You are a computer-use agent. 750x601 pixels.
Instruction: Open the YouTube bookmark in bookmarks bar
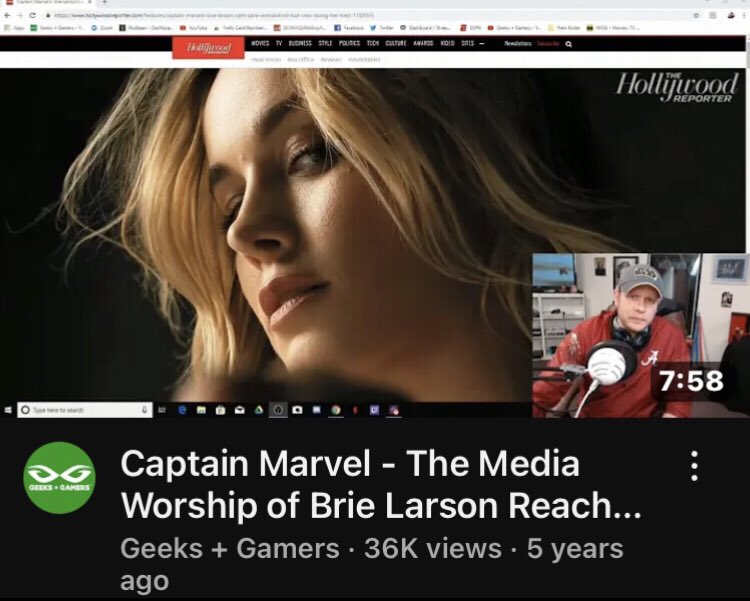(x=193, y=28)
